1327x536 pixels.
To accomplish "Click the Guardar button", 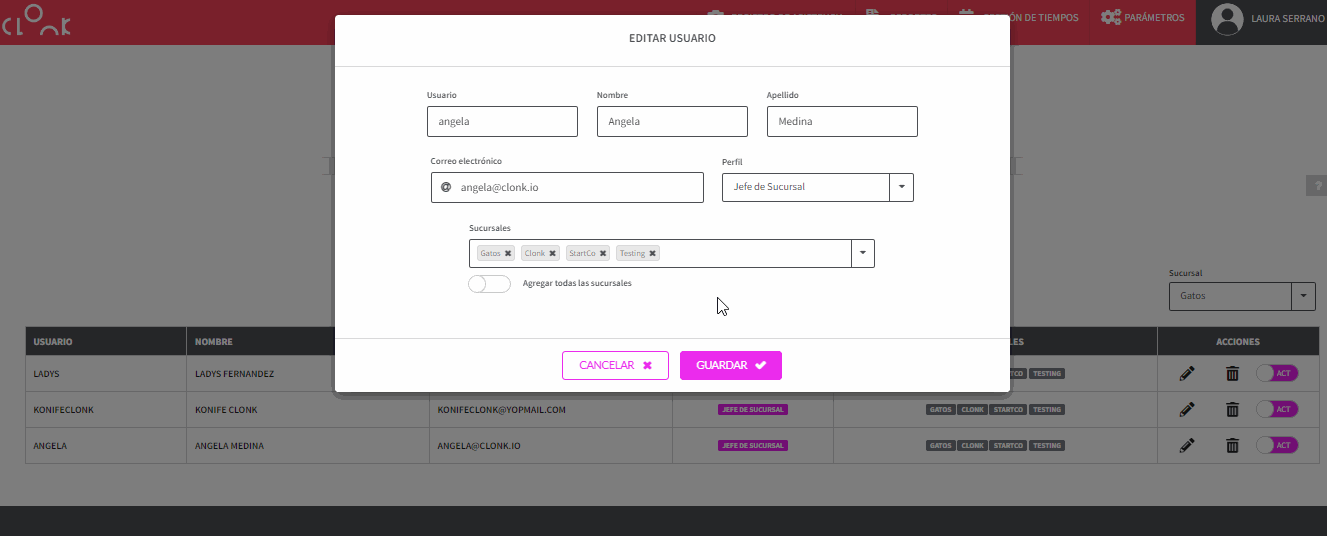I will tap(730, 366).
